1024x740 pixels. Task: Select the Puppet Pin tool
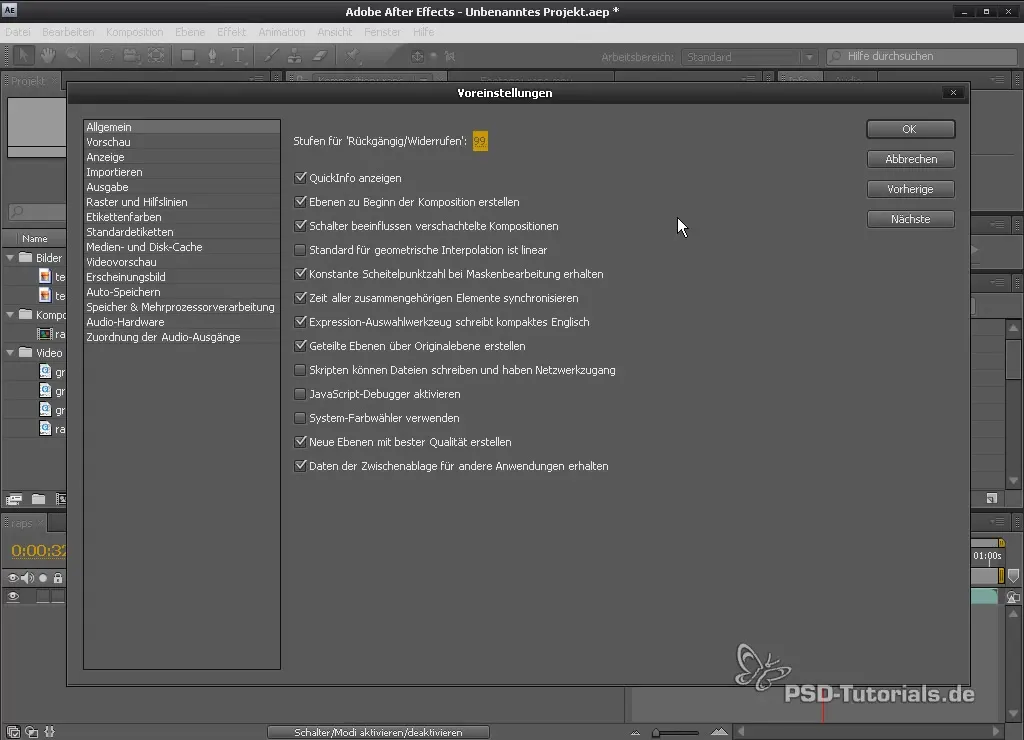(352, 56)
